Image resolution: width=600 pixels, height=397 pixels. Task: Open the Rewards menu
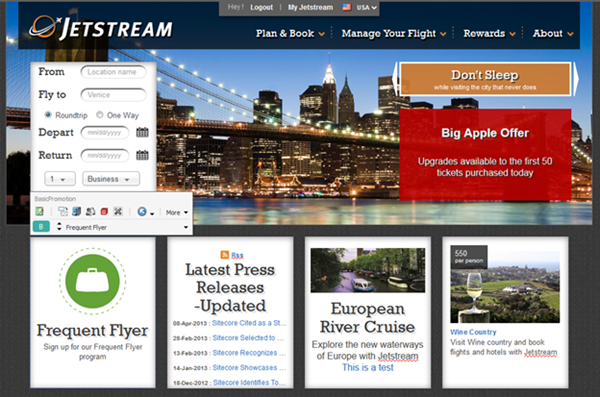tap(489, 34)
